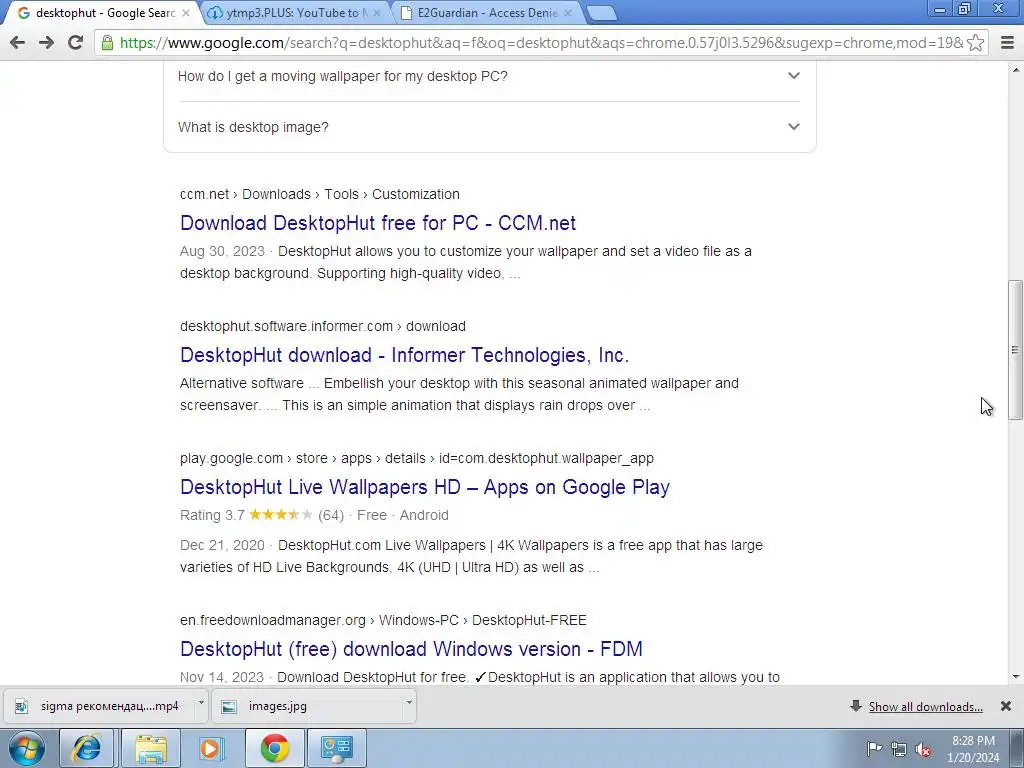Expand 'What is desktop image?' question

point(489,127)
